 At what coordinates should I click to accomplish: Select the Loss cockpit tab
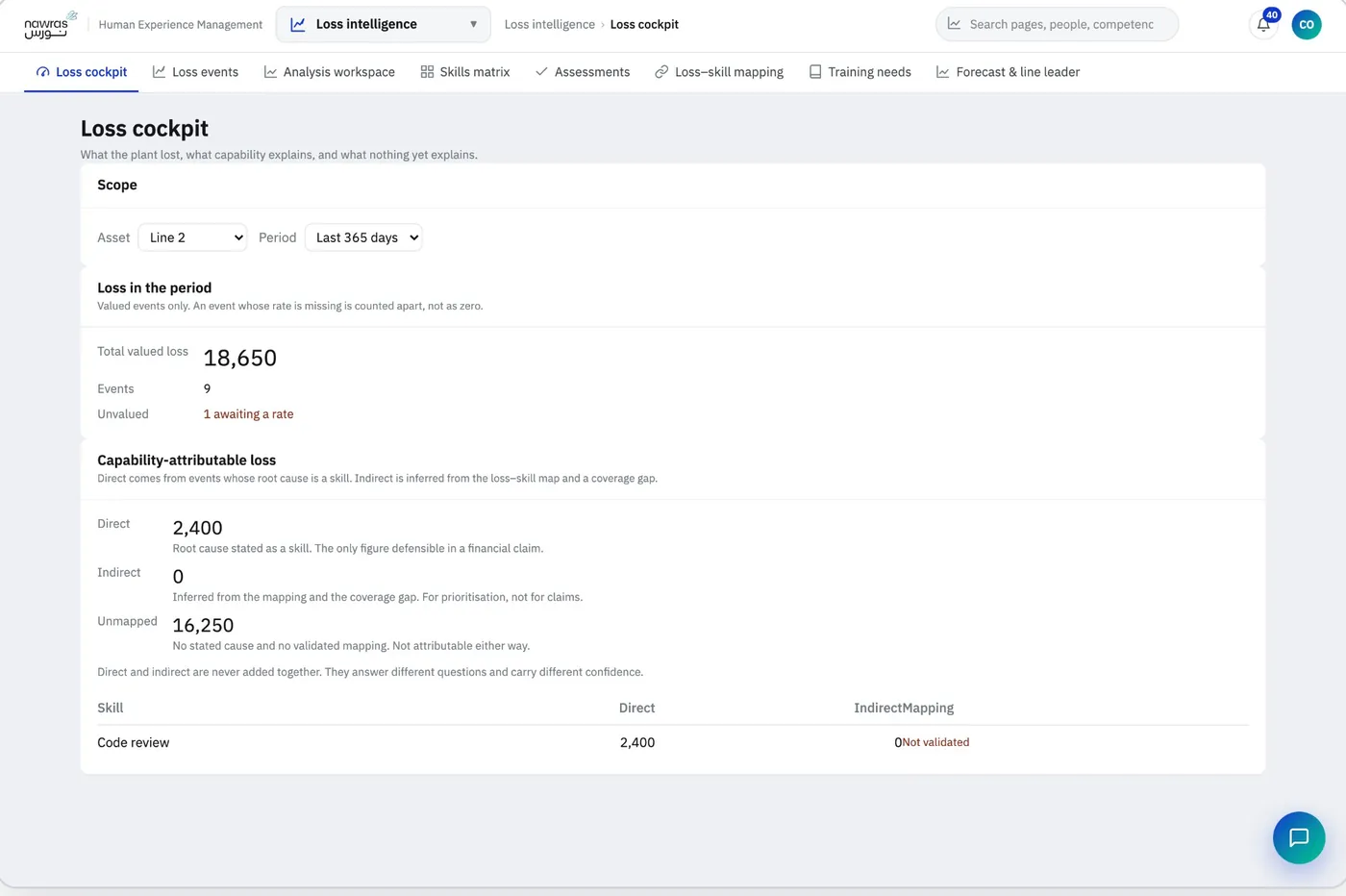coord(82,72)
